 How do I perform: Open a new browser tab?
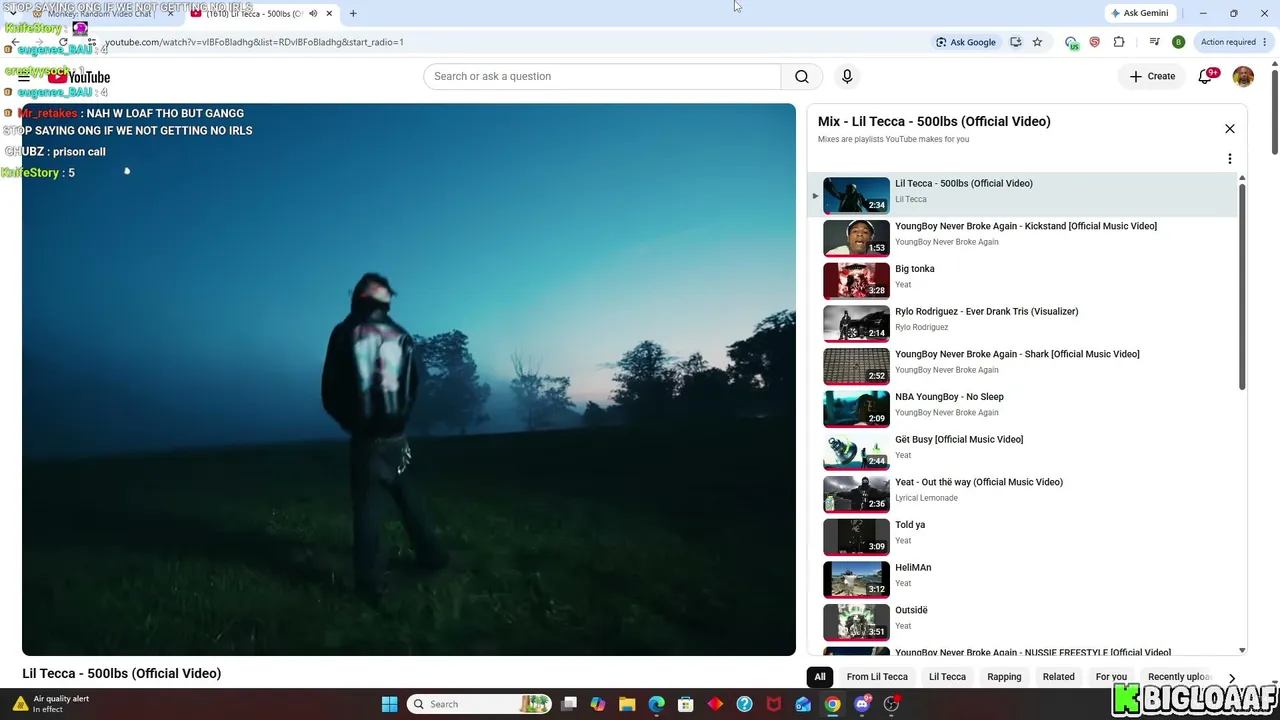353,13
